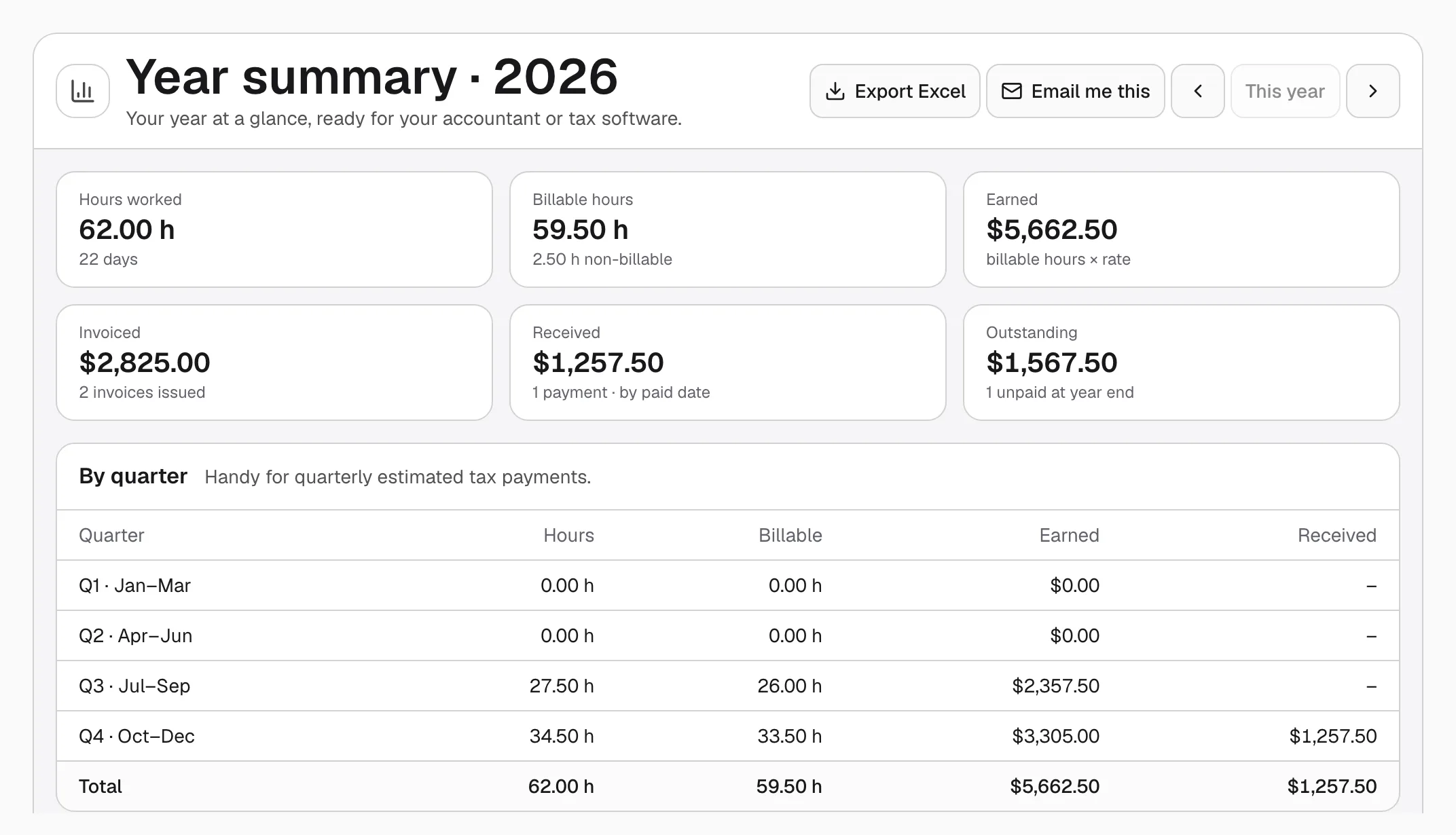Open the Received summary card
The image size is (1456, 835).
[728, 363]
